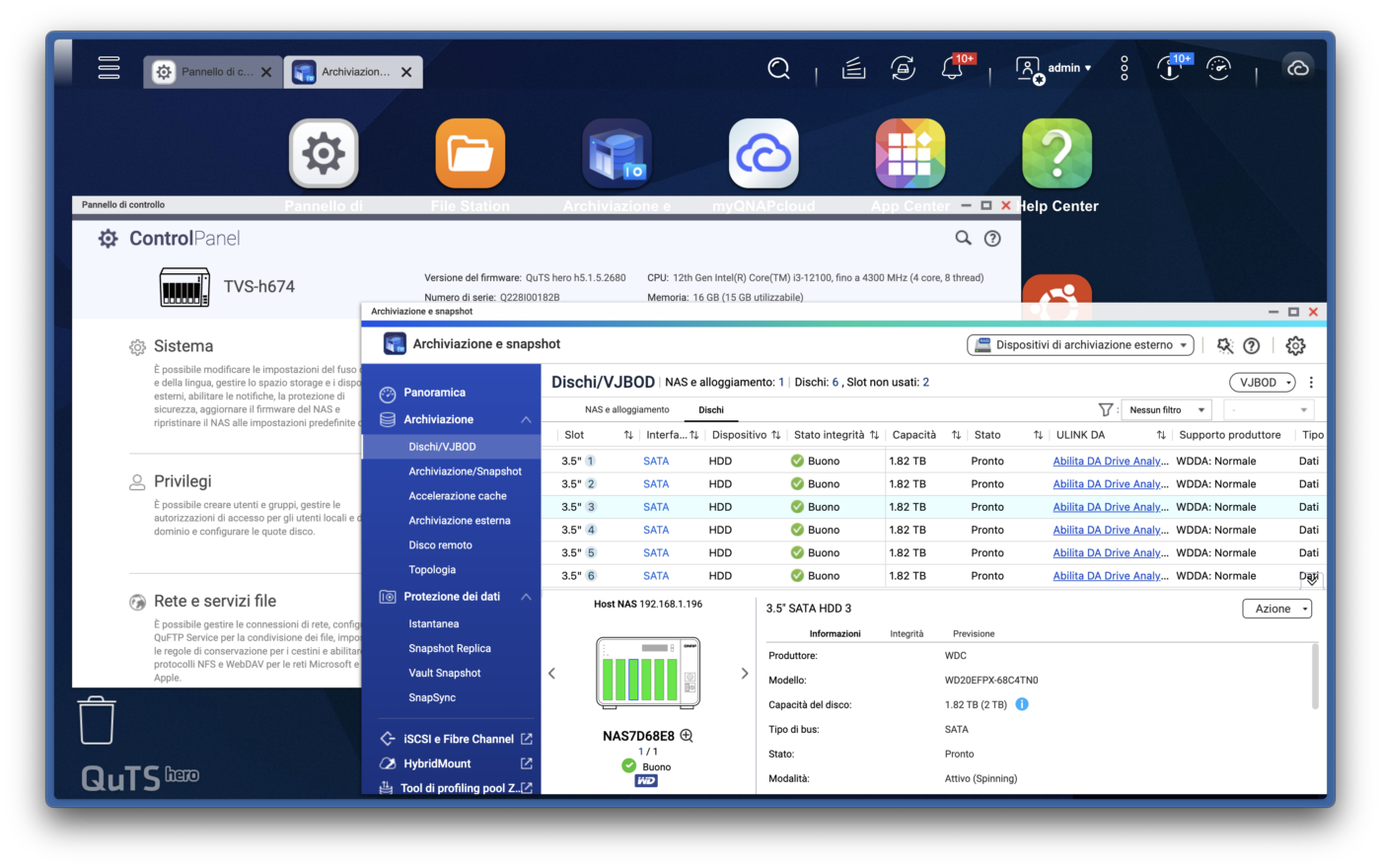
Task: Open Dispositivi di archiviazione esterno dropdown
Action: tap(1080, 345)
